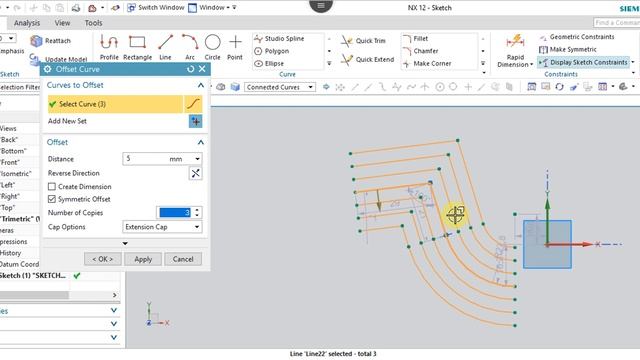Click the Number of Copies spinner arrows
640x360 pixels.
point(197,213)
